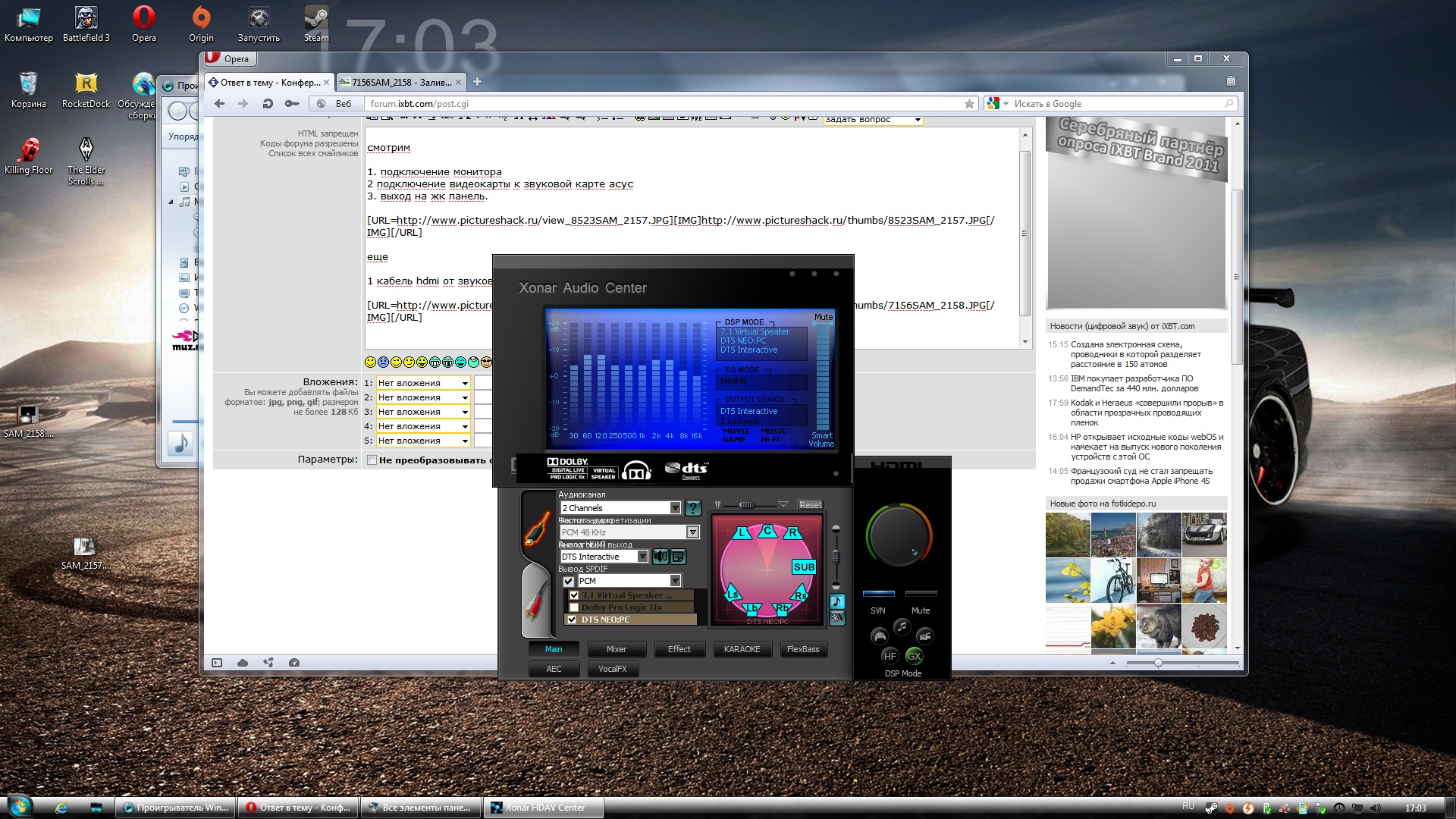Open Battlefield 3 desktop shortcut
This screenshot has height=819, width=1456.
click(x=86, y=24)
